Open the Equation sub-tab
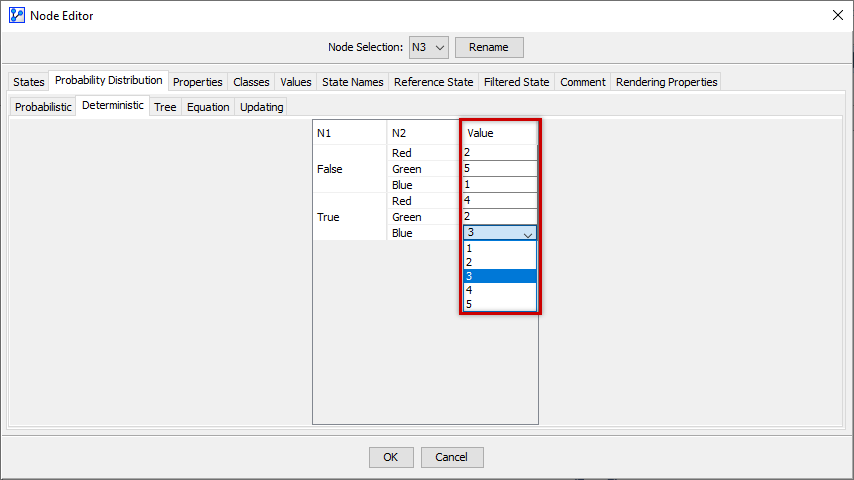Image resolution: width=854 pixels, height=480 pixels. 208,107
